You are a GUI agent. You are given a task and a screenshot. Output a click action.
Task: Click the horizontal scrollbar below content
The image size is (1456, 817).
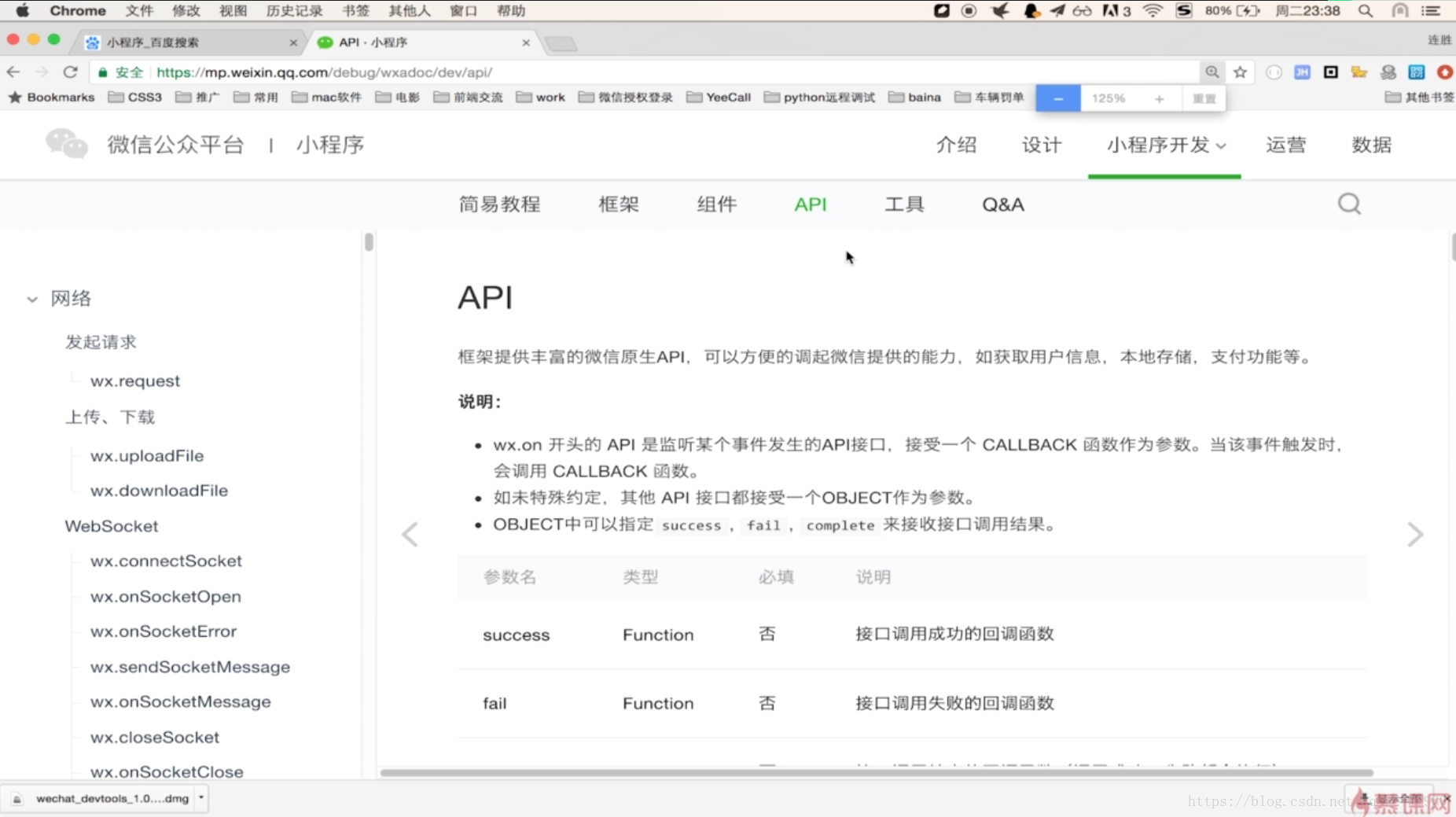tap(877, 773)
